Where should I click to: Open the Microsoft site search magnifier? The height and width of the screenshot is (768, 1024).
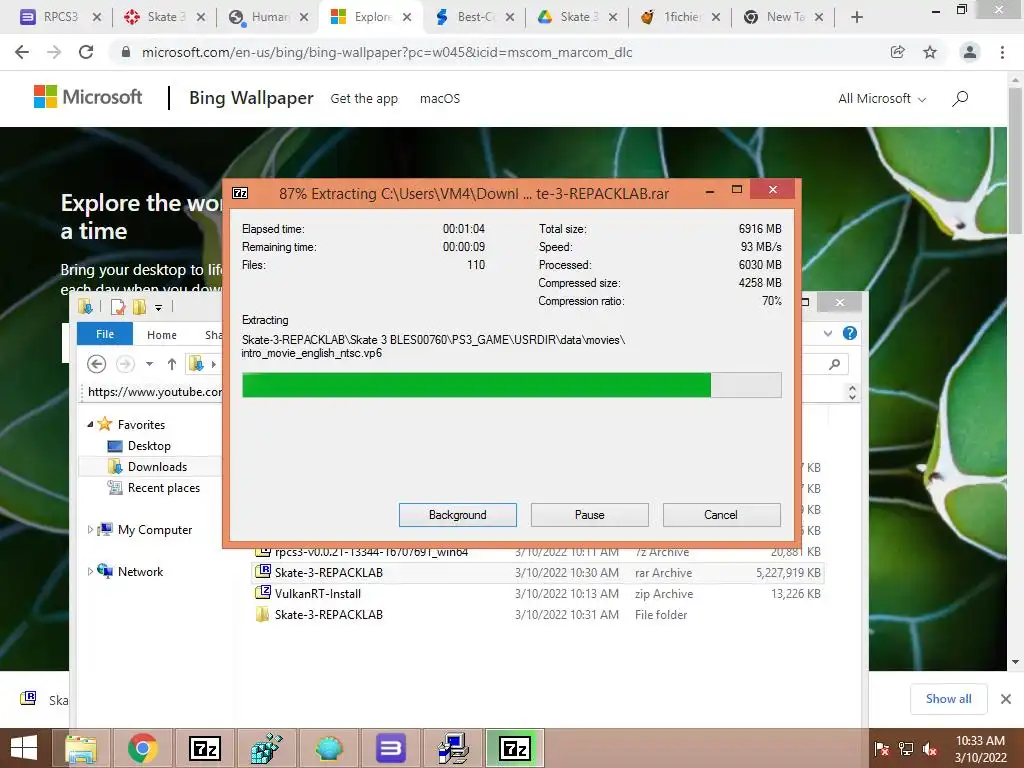(x=959, y=99)
